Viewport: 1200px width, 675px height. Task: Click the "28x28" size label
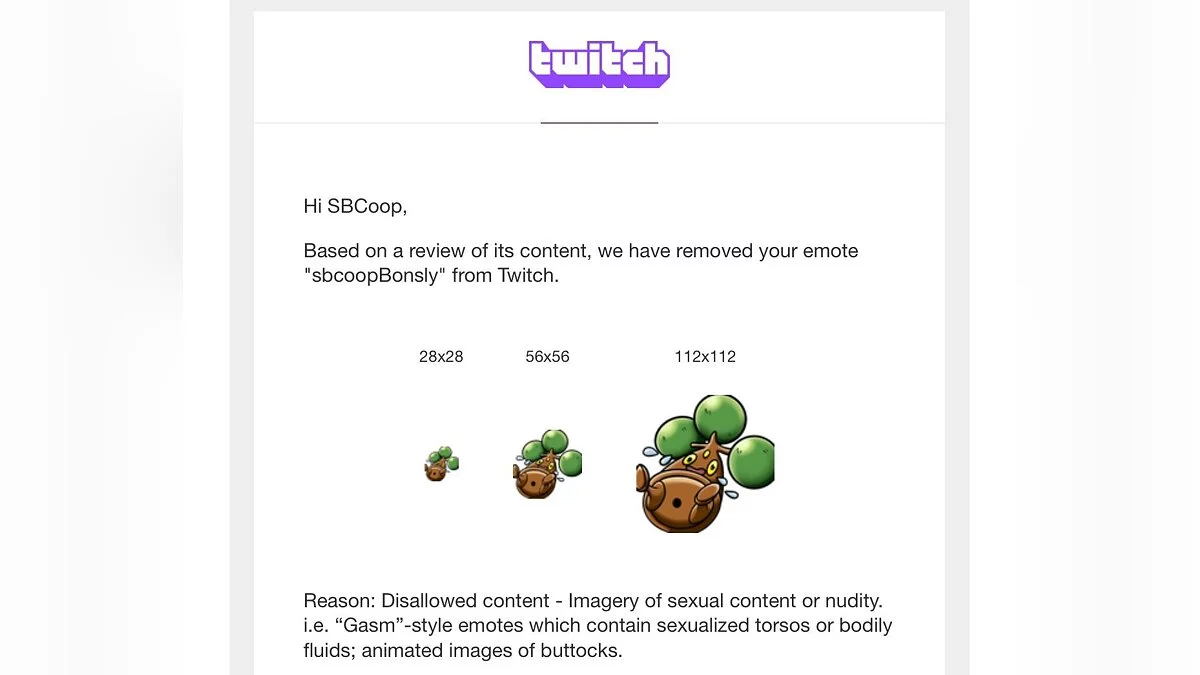[441, 356]
